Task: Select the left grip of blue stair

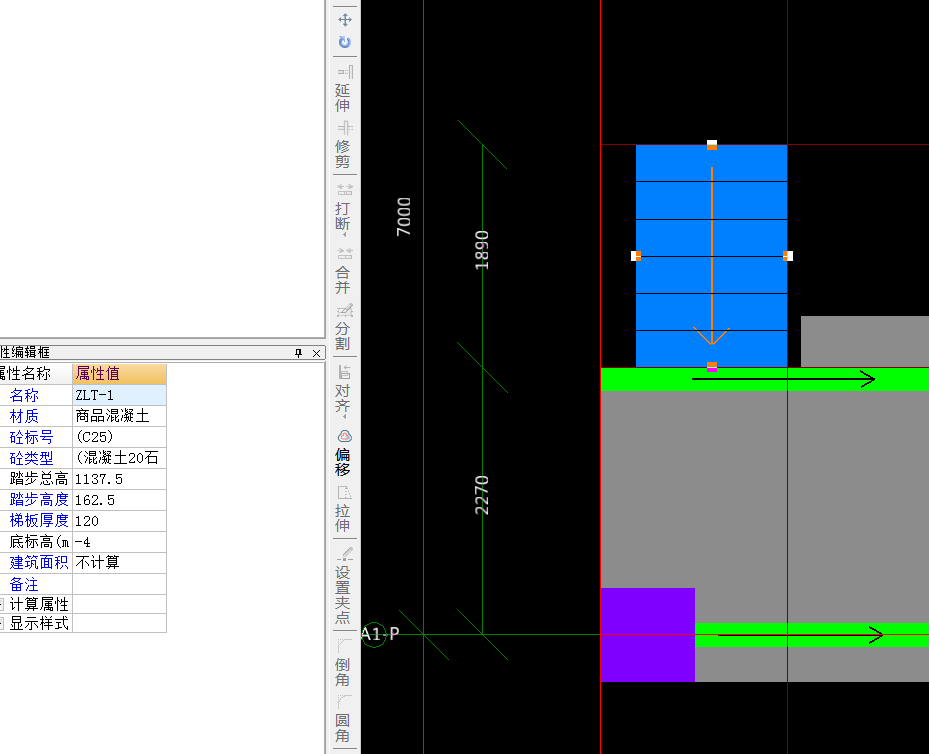Action: point(636,256)
